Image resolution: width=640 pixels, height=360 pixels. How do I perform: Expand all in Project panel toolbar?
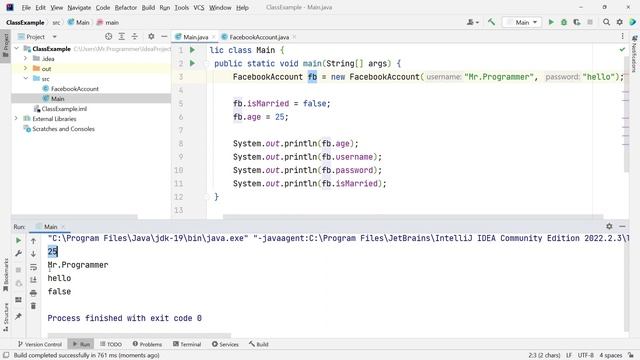point(122,37)
